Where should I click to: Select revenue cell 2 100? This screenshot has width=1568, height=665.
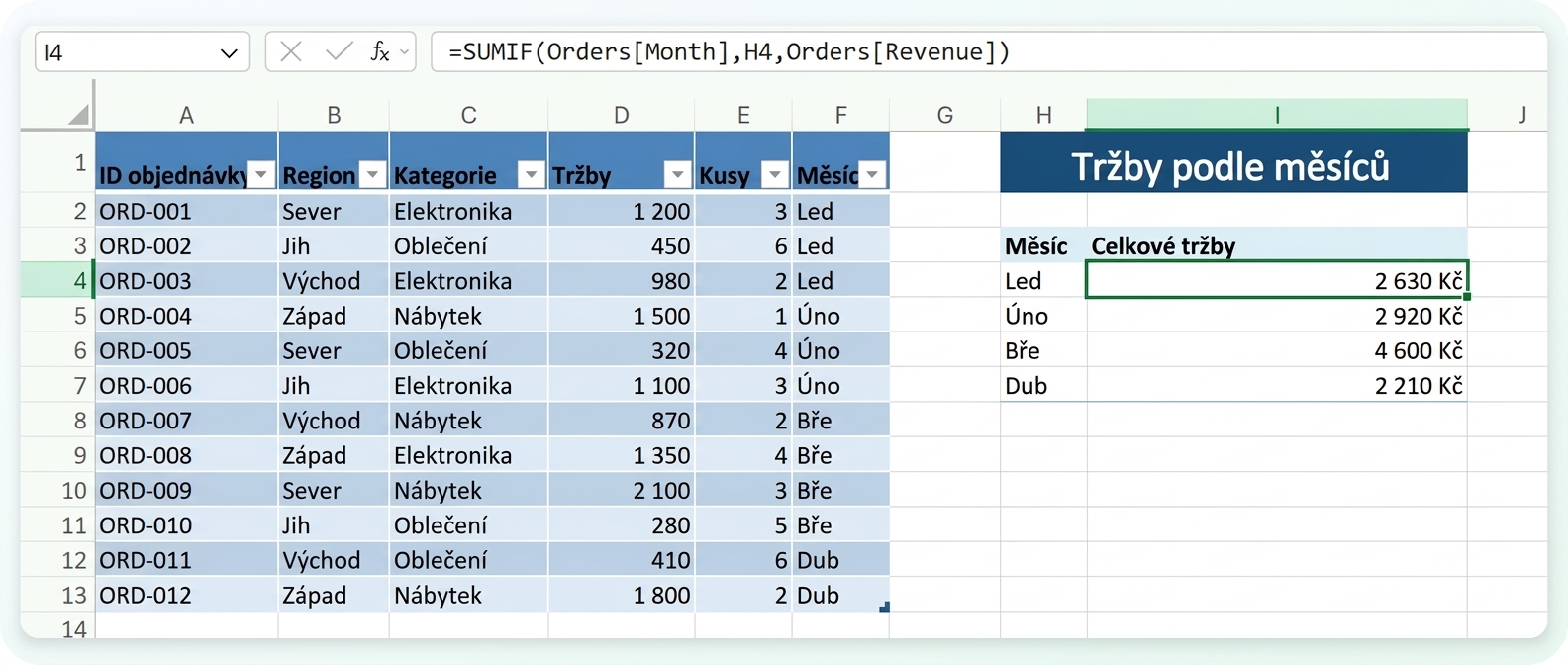point(622,490)
